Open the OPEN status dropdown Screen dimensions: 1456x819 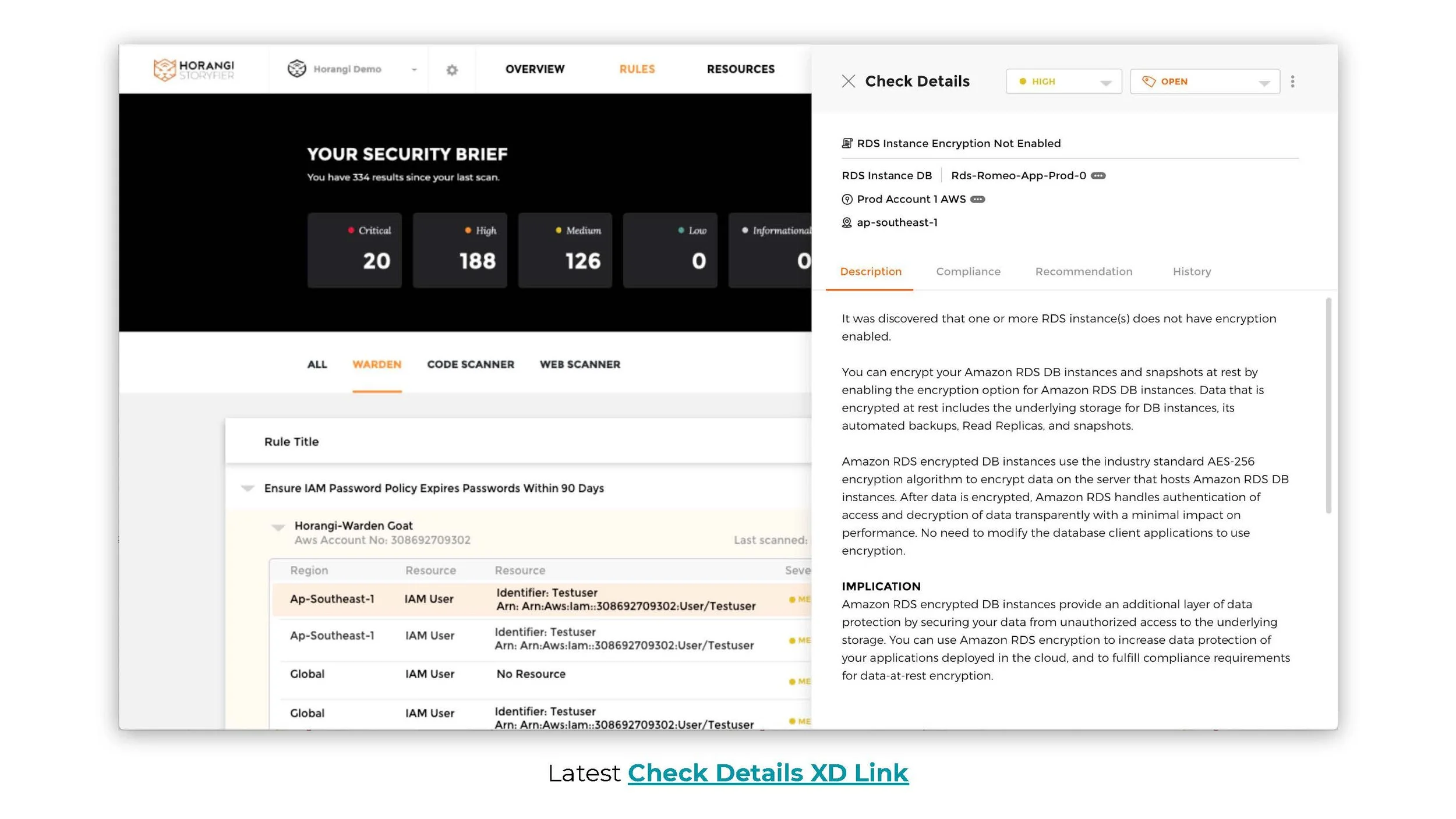(x=1263, y=83)
